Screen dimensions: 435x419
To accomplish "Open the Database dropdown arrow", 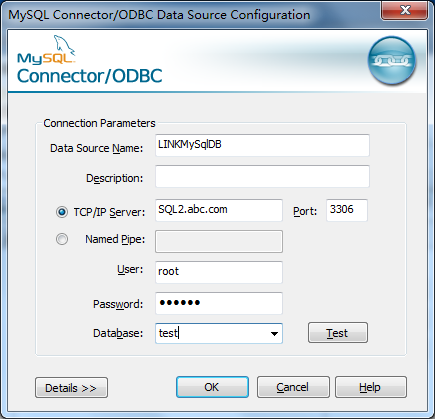I will [274, 333].
